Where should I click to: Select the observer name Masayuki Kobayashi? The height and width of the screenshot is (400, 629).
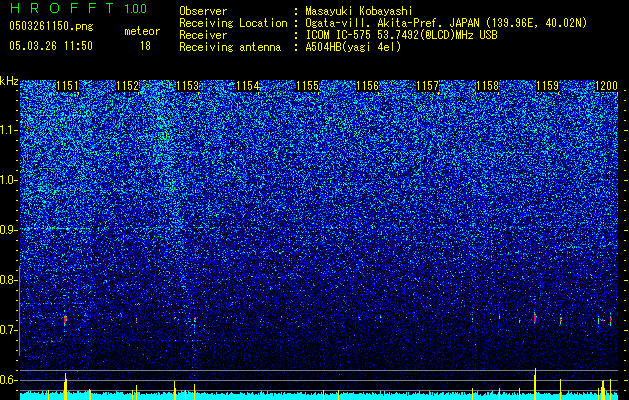[x=359, y=11]
